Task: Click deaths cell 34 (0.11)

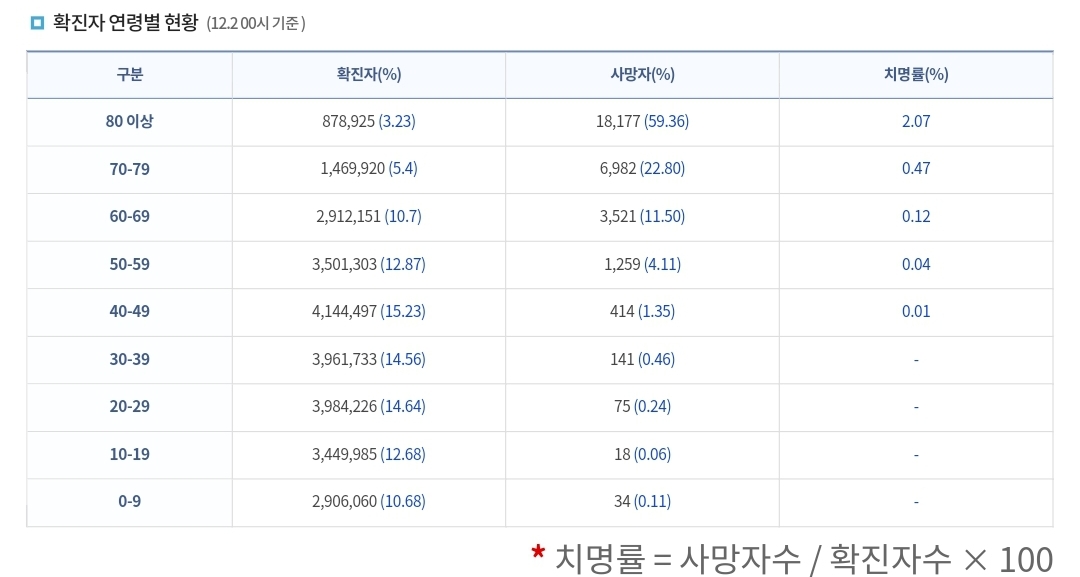Action: (x=642, y=501)
